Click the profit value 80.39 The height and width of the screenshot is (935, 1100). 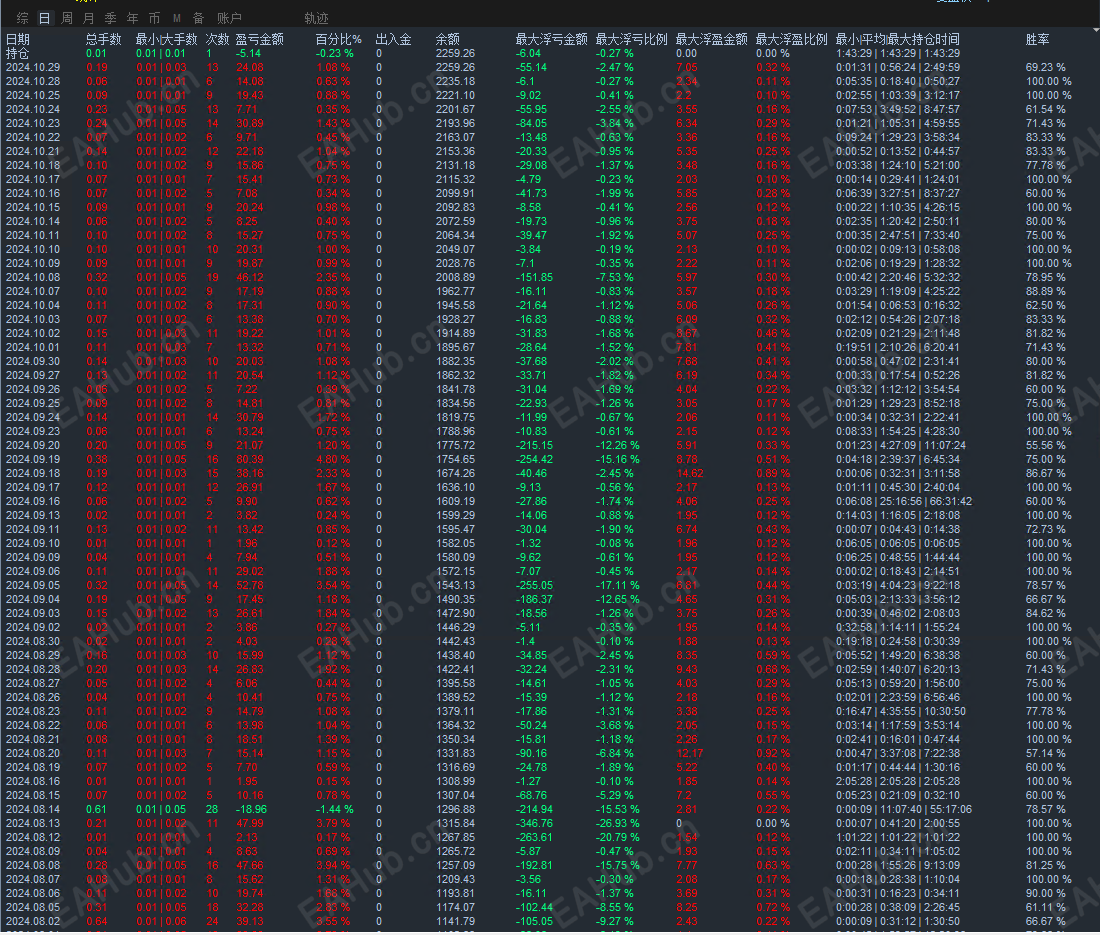[250, 459]
